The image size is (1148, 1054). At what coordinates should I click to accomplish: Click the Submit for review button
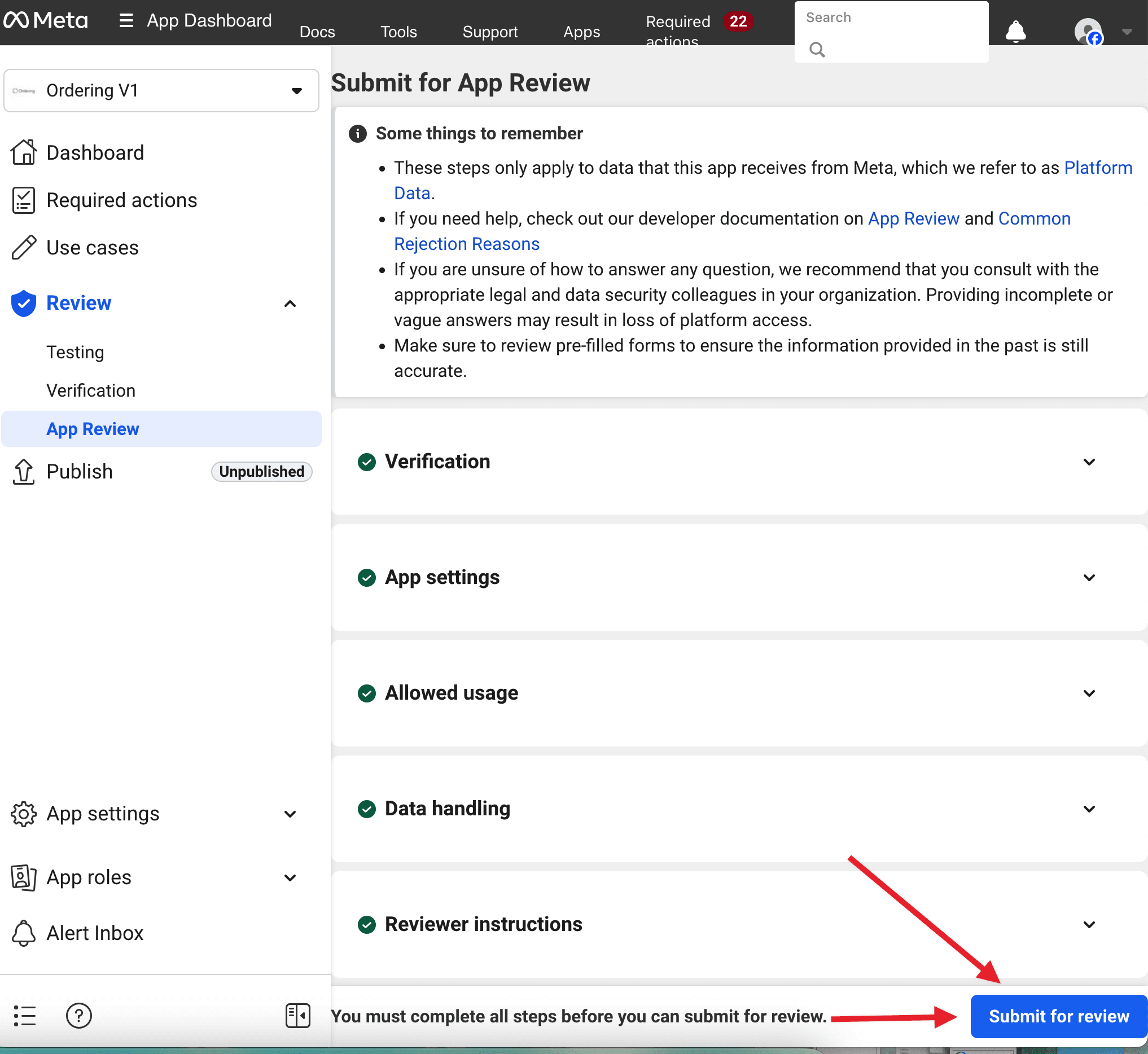(x=1058, y=1016)
